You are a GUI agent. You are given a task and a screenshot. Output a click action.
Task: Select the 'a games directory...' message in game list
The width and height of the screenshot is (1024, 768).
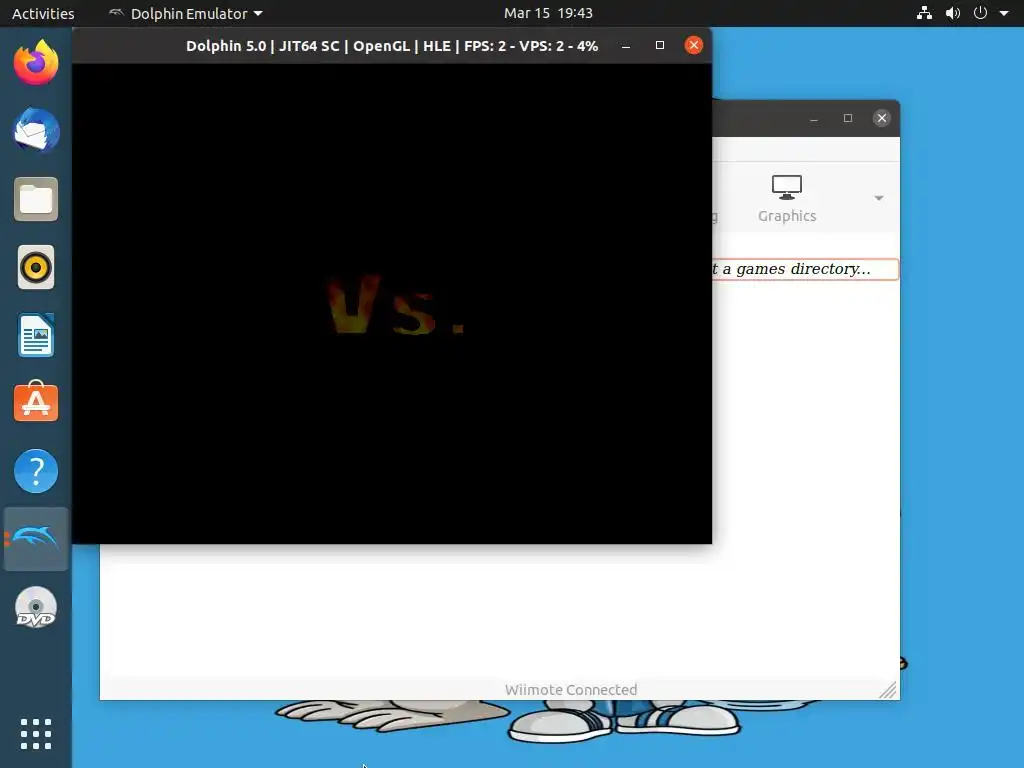click(x=796, y=269)
